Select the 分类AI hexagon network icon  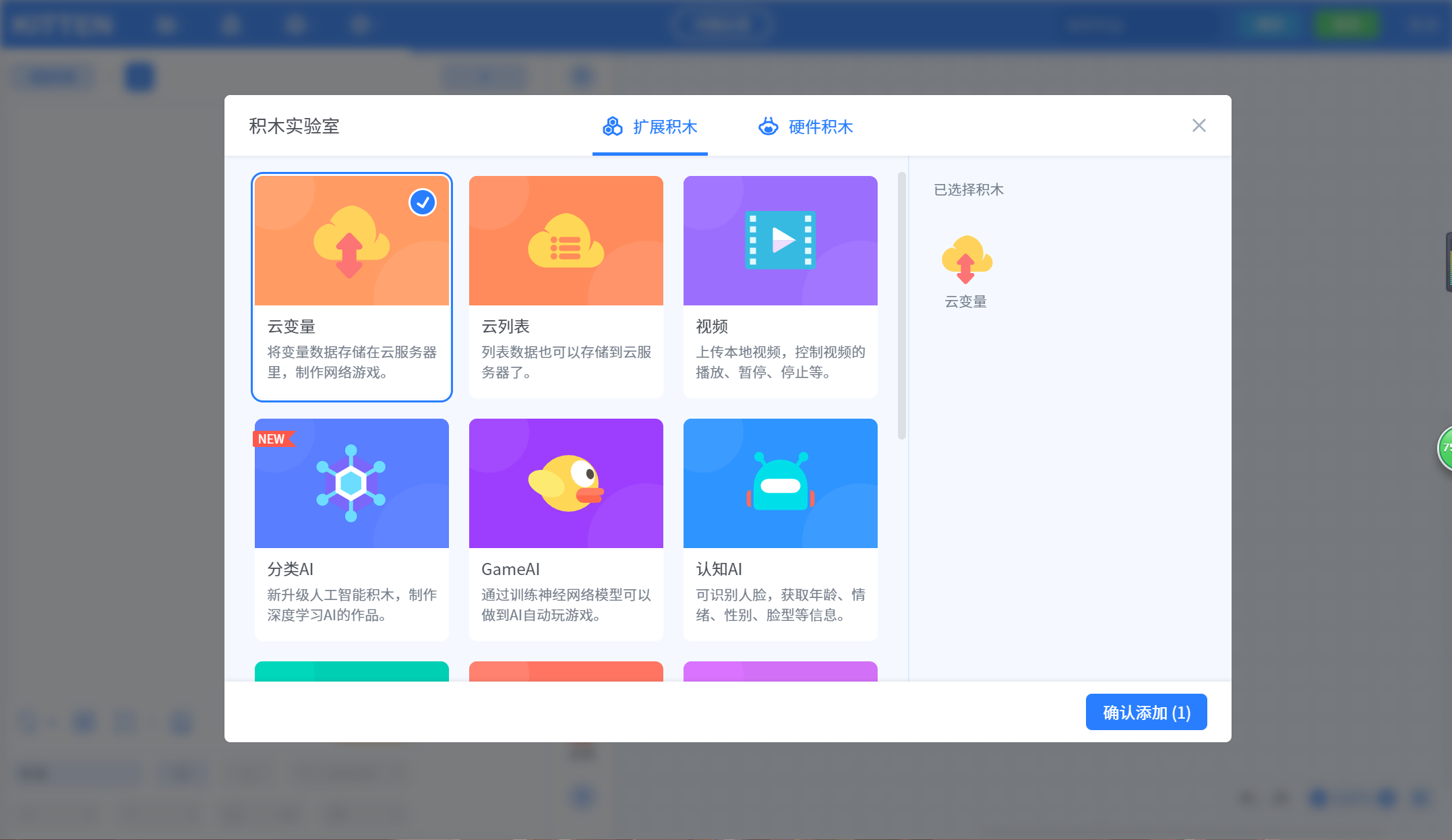[x=351, y=483]
